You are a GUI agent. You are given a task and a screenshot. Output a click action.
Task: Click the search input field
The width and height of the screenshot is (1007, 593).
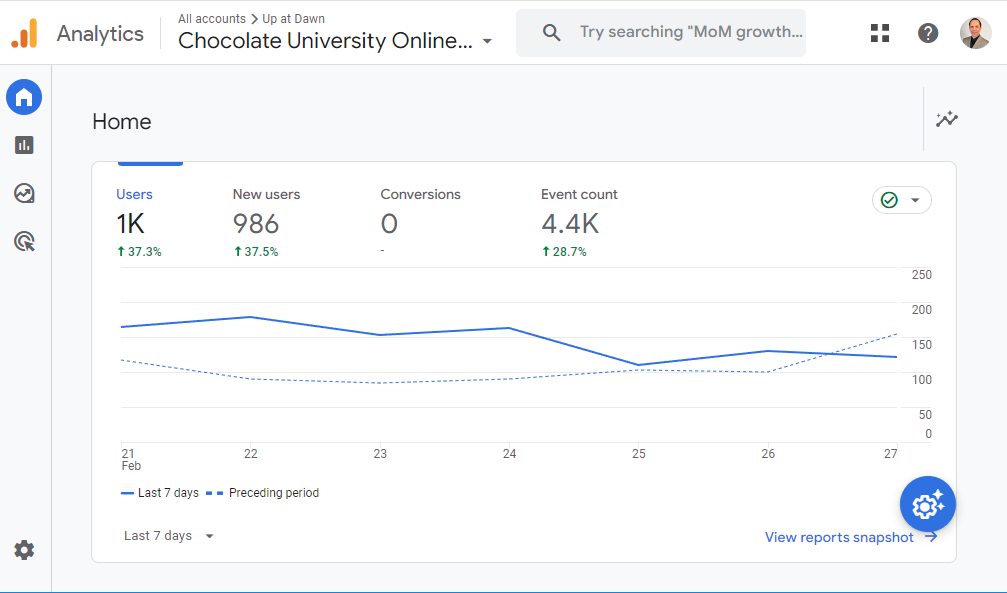coord(690,33)
